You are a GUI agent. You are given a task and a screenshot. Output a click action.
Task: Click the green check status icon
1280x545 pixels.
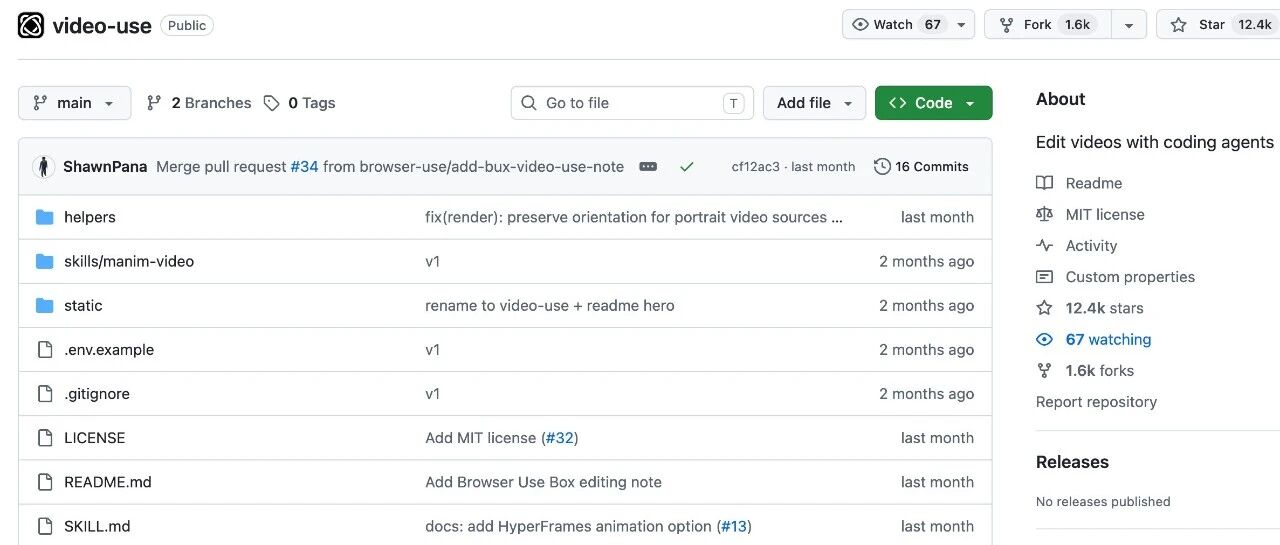point(686,167)
